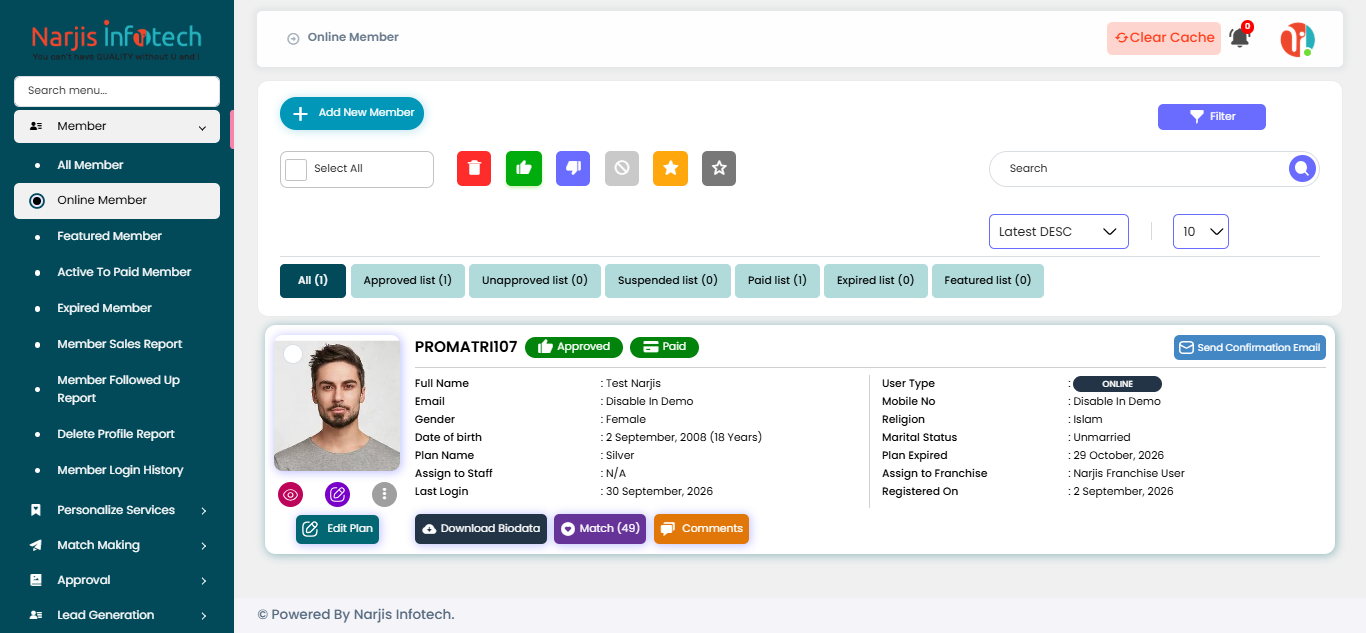1366x633 pixels.
Task: Click the blue search magnifier icon
Action: click(1301, 169)
